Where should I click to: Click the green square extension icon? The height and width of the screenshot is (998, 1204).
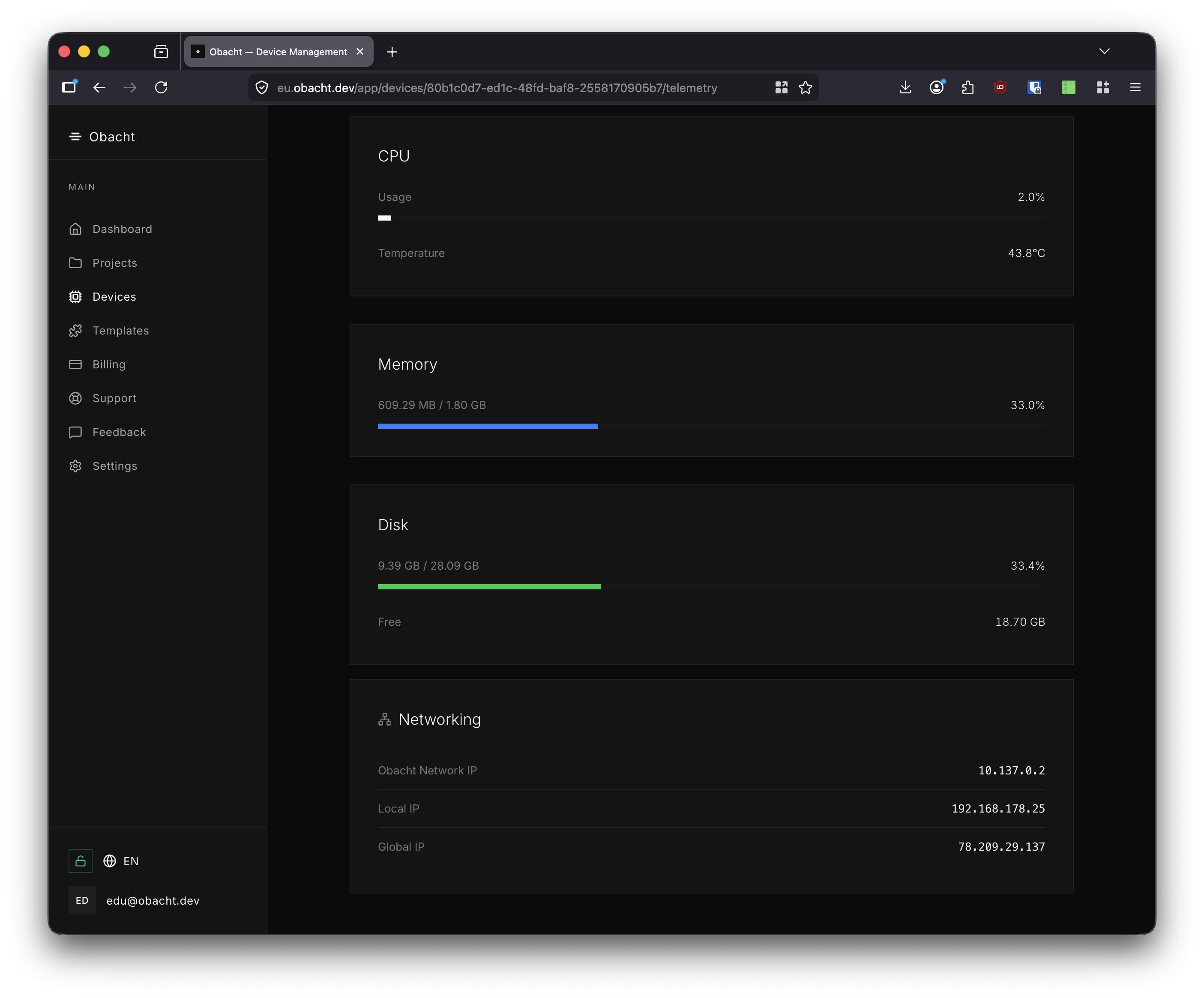pos(1068,88)
